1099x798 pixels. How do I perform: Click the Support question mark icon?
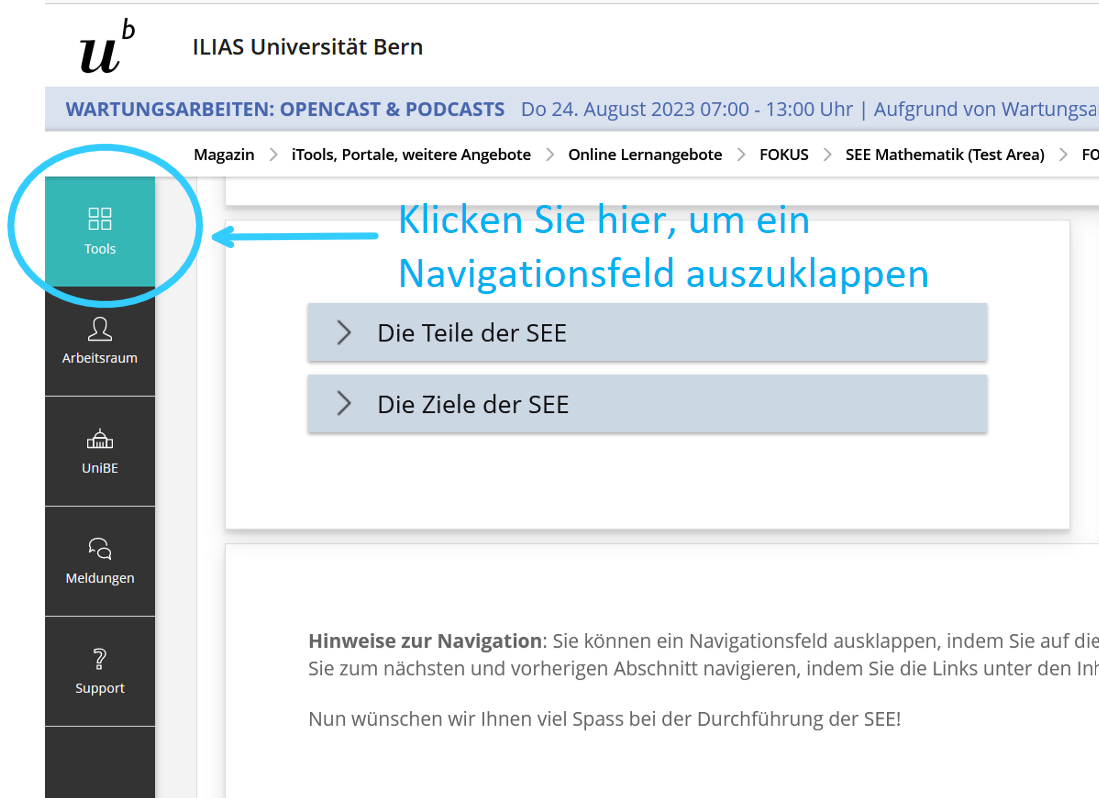pyautogui.click(x=100, y=659)
